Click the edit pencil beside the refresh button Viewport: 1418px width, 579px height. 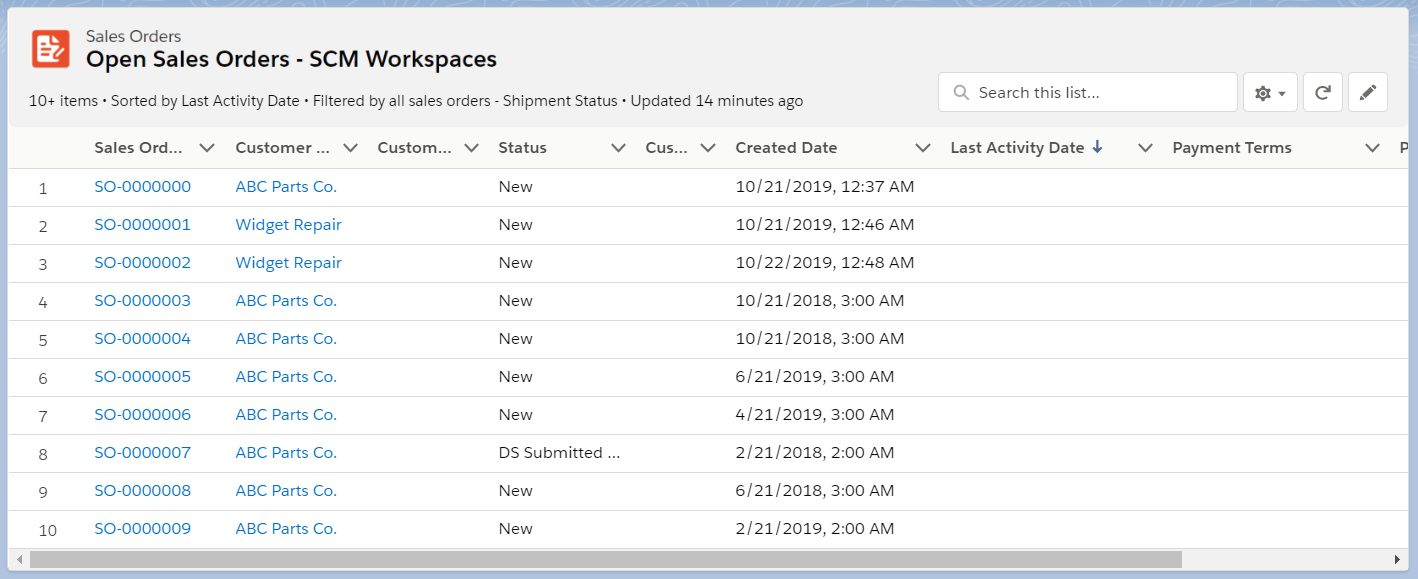1367,91
